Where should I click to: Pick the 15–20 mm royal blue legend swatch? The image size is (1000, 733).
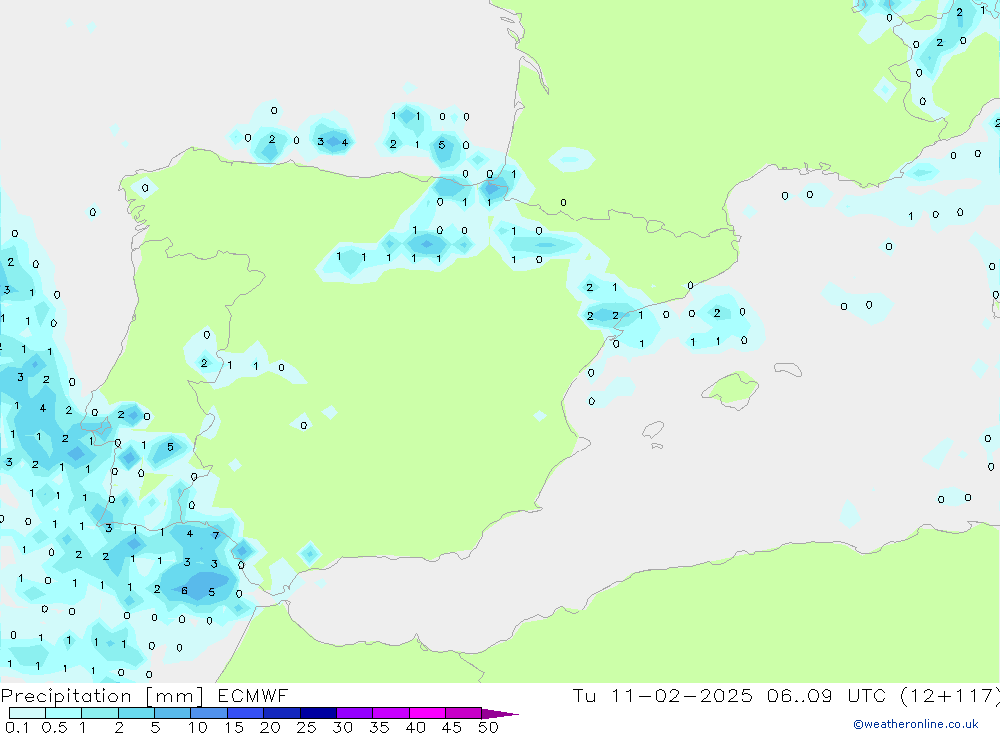pyautogui.click(x=245, y=713)
